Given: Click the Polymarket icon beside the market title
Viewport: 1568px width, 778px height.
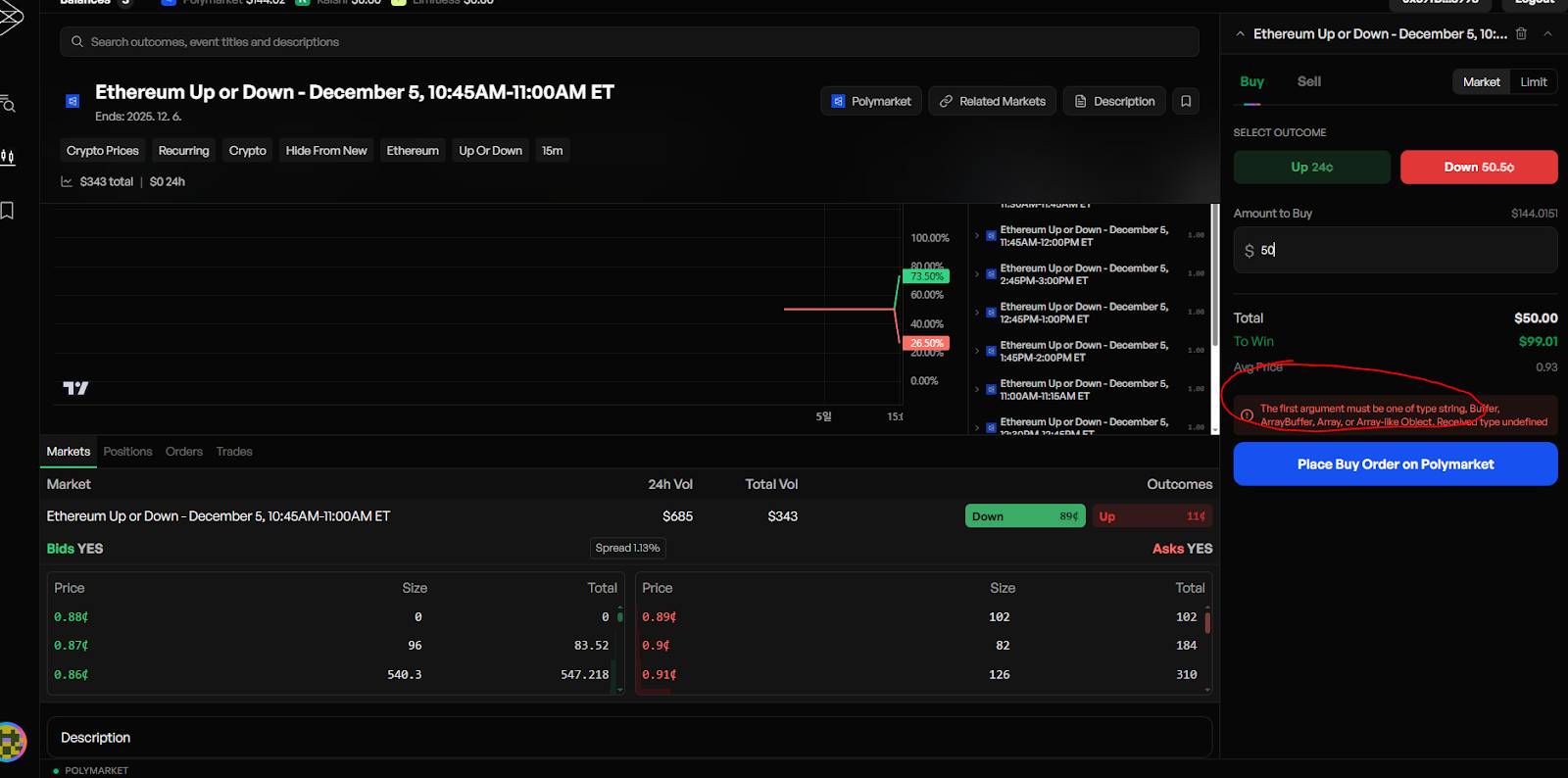Looking at the screenshot, I should point(73,101).
